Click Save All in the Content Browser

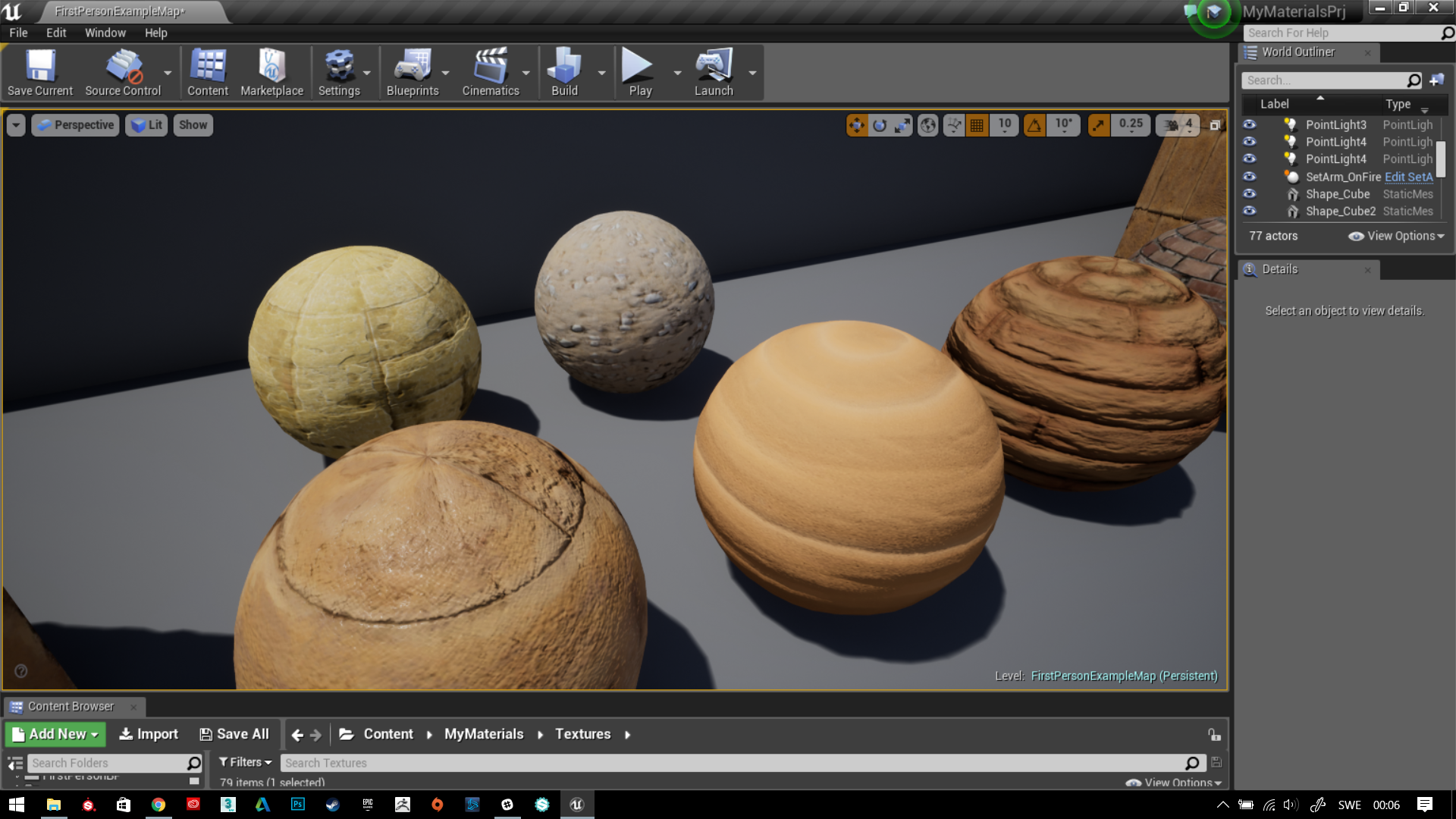(x=235, y=734)
